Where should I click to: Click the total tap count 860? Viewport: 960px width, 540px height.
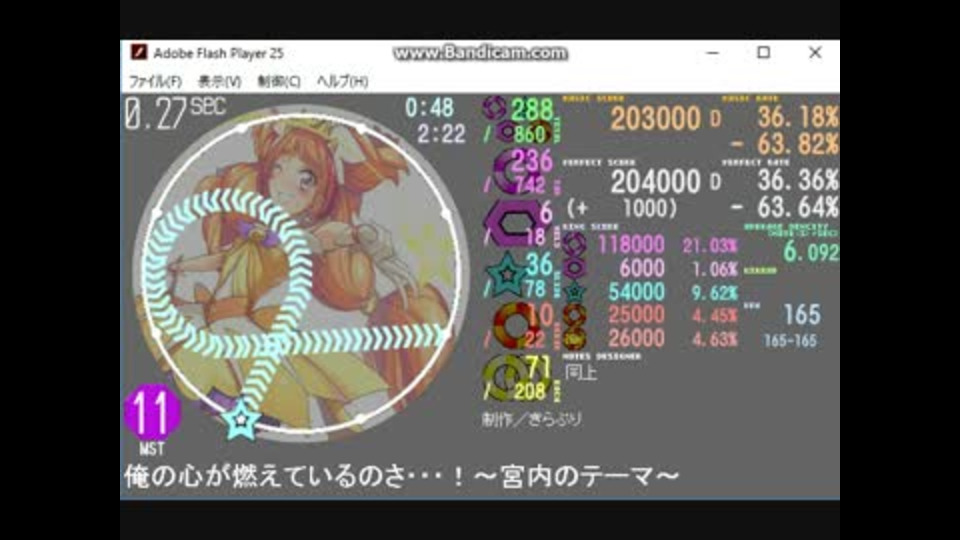[x=530, y=134]
